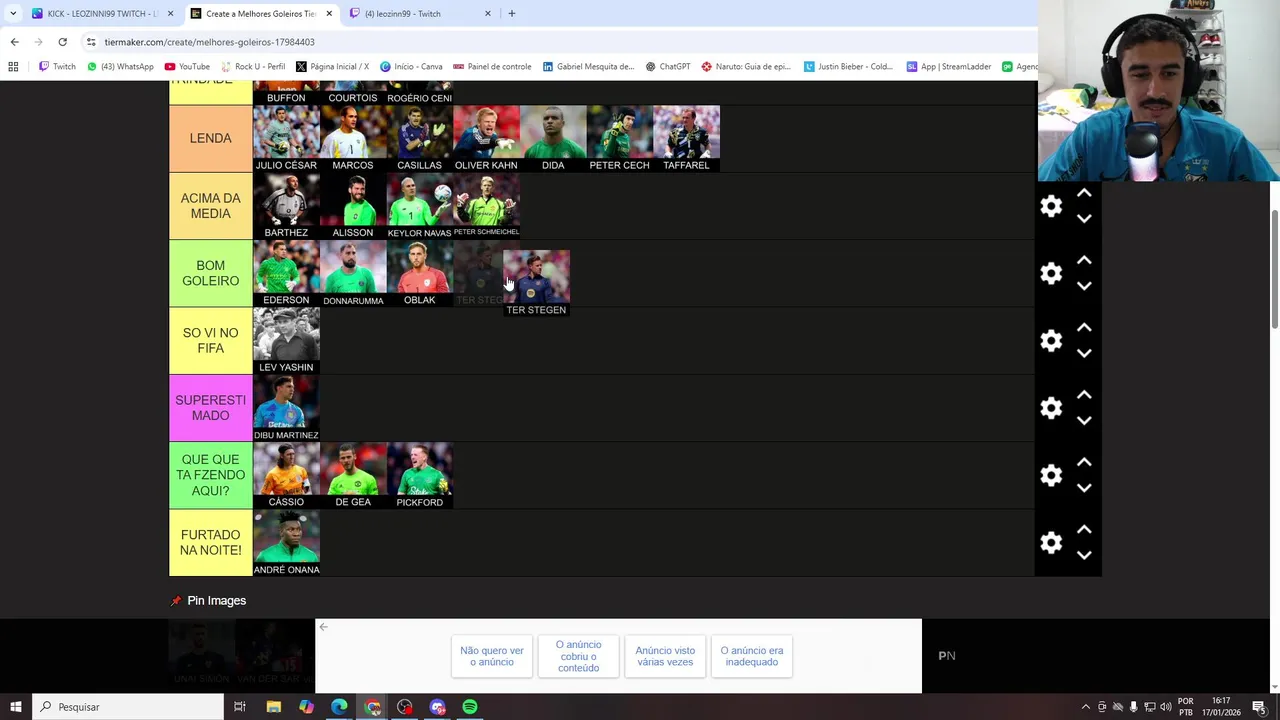Select the LEV YASHIN goalkeeper image

pos(286,340)
